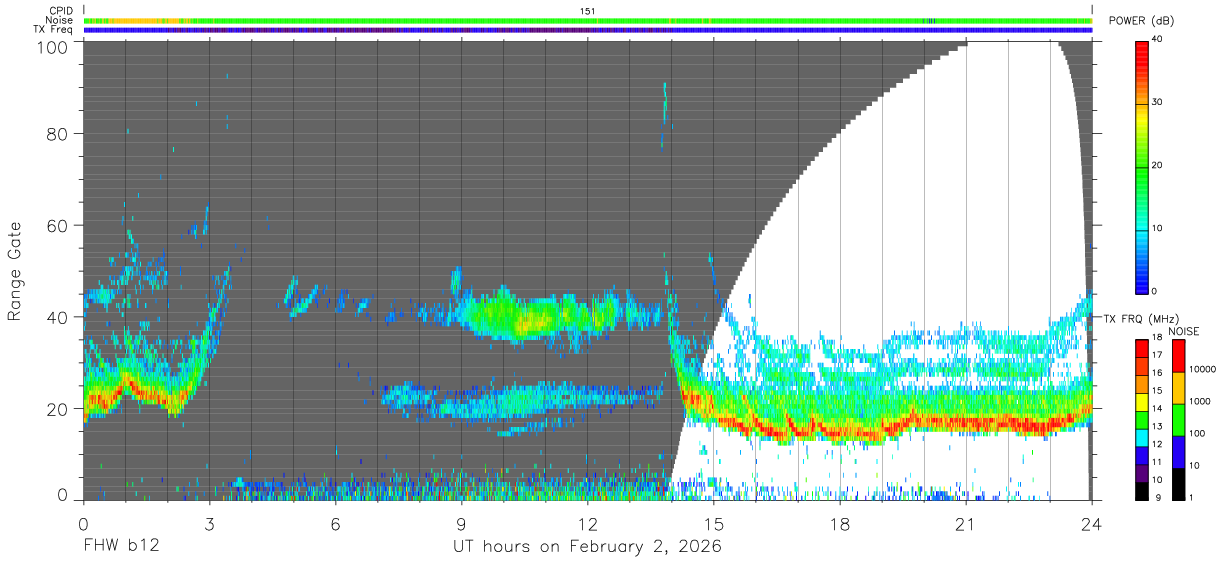Click the TX Freq row label at top left
The image size is (1228, 567).
[54, 29]
